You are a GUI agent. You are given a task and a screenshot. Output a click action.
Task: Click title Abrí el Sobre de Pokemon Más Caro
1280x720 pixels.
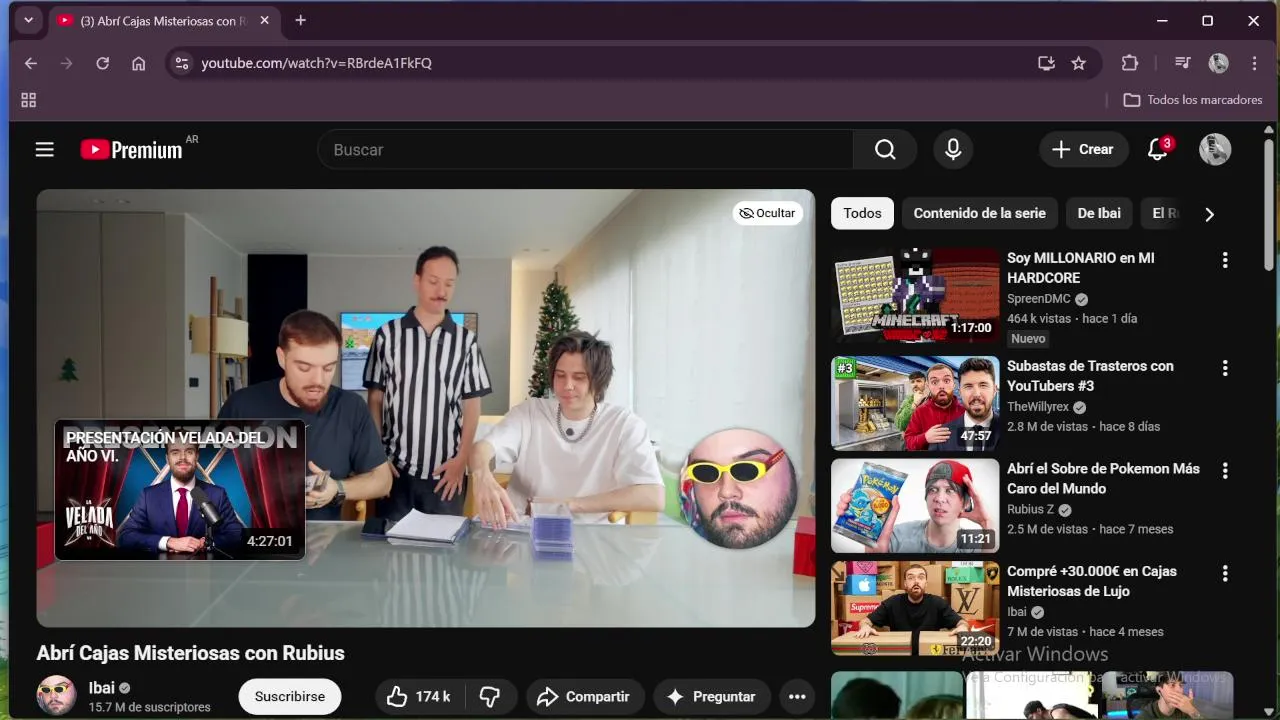pos(1103,478)
